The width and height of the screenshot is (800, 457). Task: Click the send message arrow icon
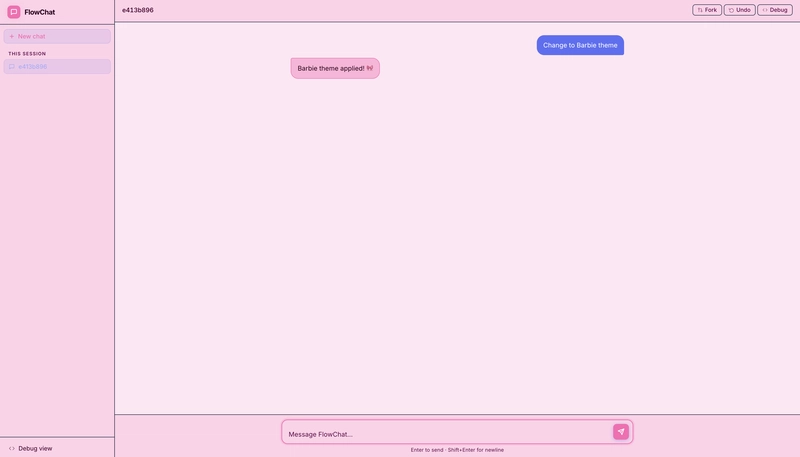(x=621, y=431)
